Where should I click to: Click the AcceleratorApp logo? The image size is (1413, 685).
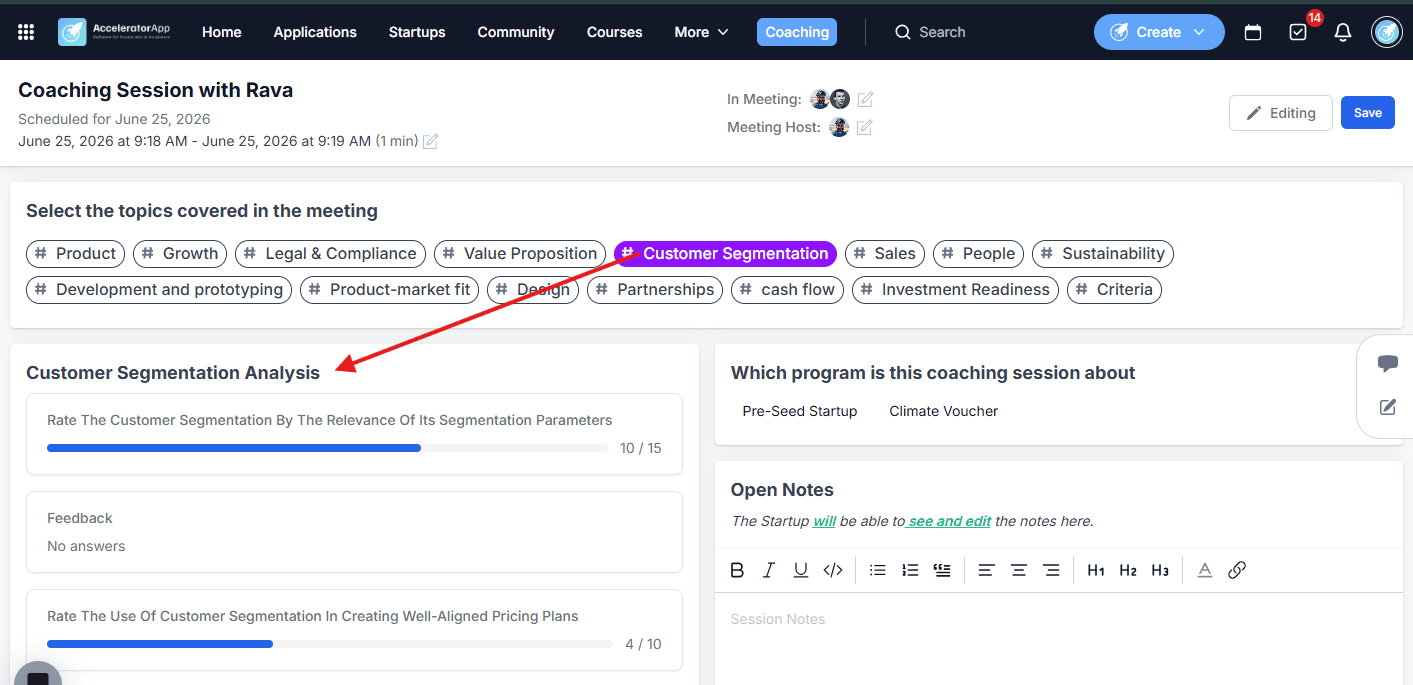[115, 32]
